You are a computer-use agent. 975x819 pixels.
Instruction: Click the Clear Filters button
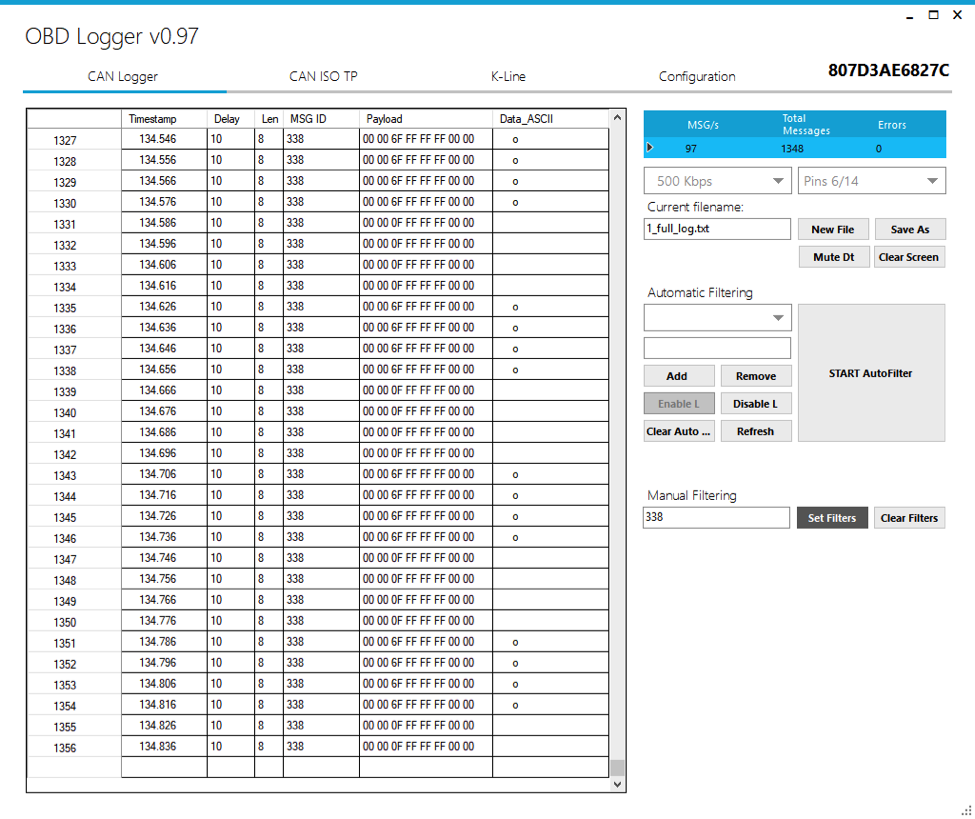[909, 518]
